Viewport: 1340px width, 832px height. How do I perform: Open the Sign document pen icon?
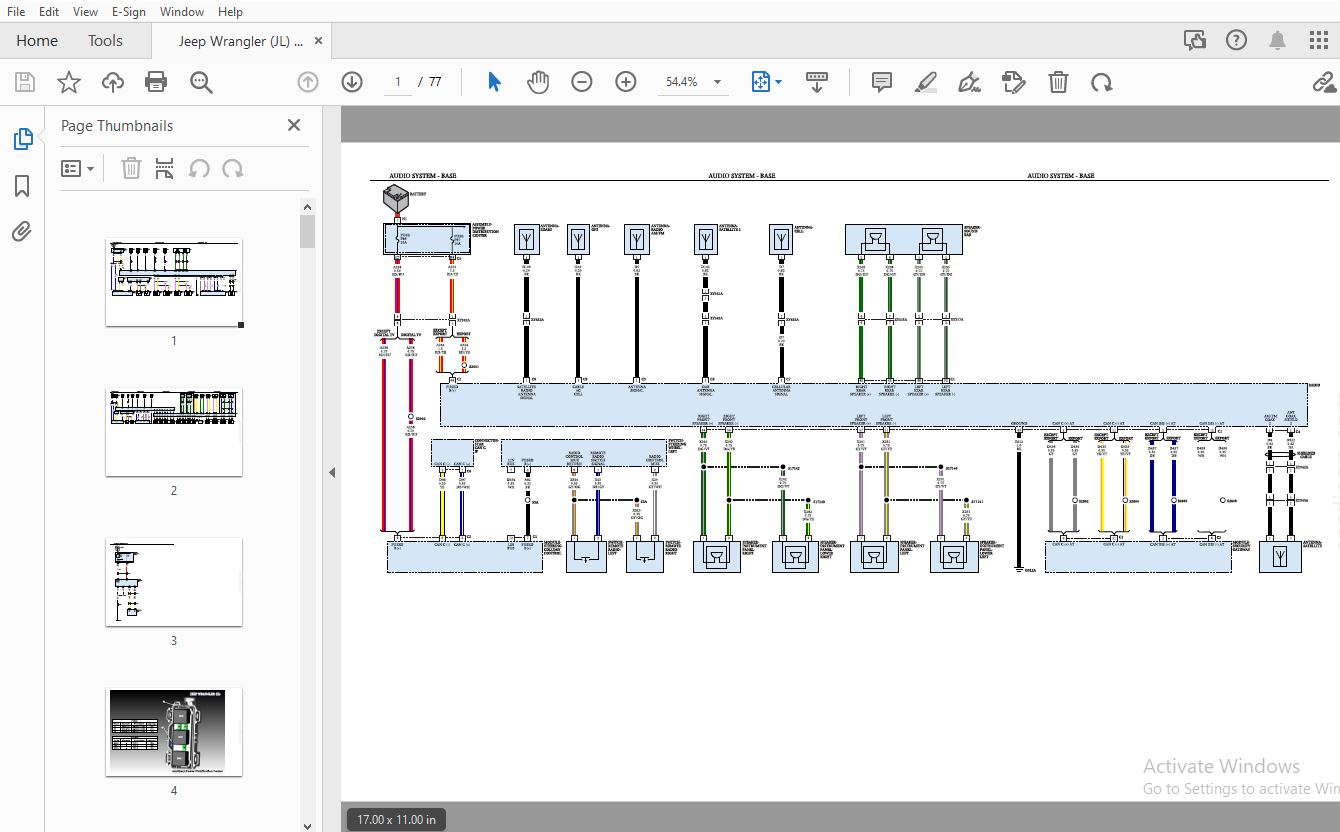pos(969,82)
